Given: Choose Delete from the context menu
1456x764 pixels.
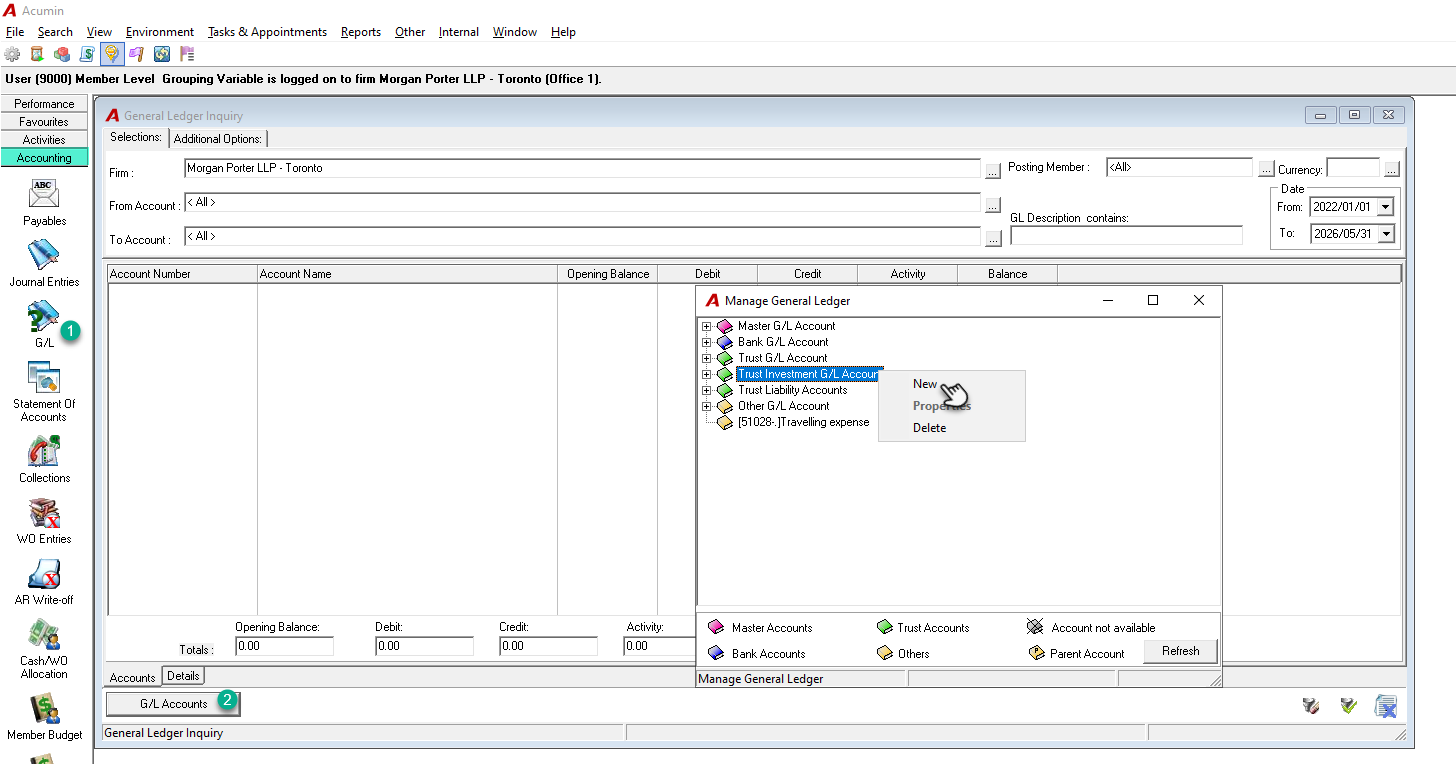Looking at the screenshot, I should (929, 428).
